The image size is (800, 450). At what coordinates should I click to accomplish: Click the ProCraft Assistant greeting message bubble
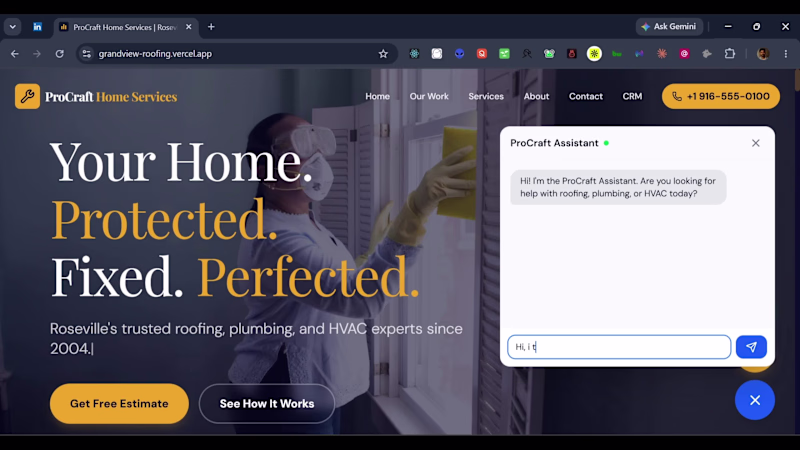point(618,187)
